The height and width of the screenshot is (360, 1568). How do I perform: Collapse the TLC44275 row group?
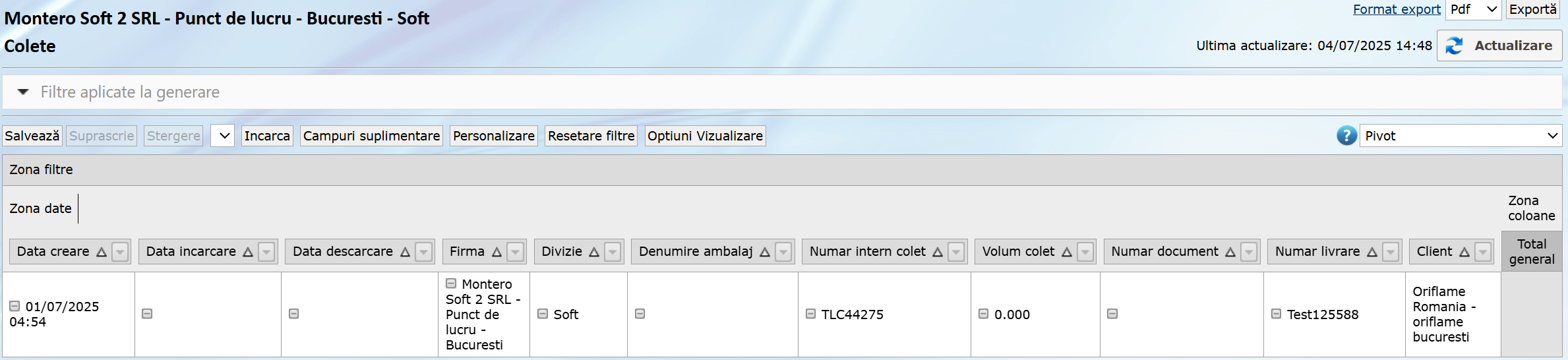click(x=811, y=314)
